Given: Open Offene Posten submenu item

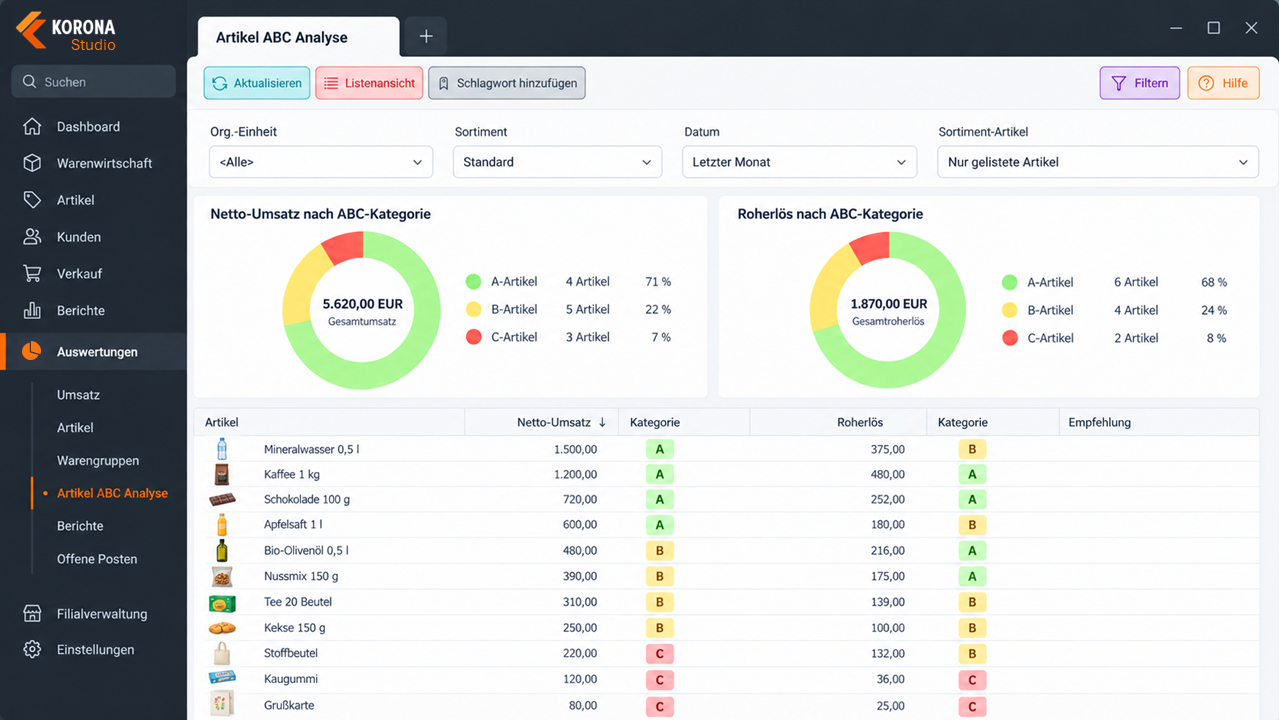Looking at the screenshot, I should point(97,559).
